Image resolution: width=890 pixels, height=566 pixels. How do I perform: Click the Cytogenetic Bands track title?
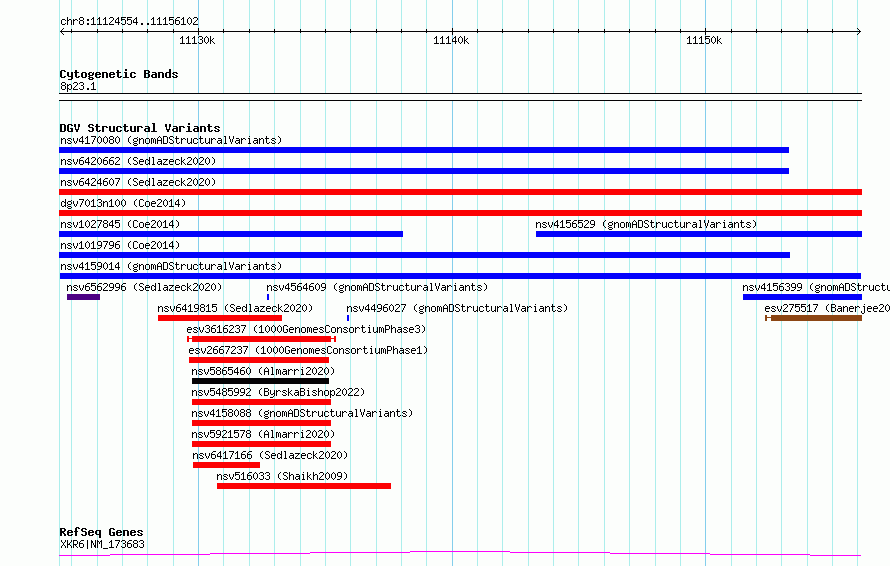point(119,74)
